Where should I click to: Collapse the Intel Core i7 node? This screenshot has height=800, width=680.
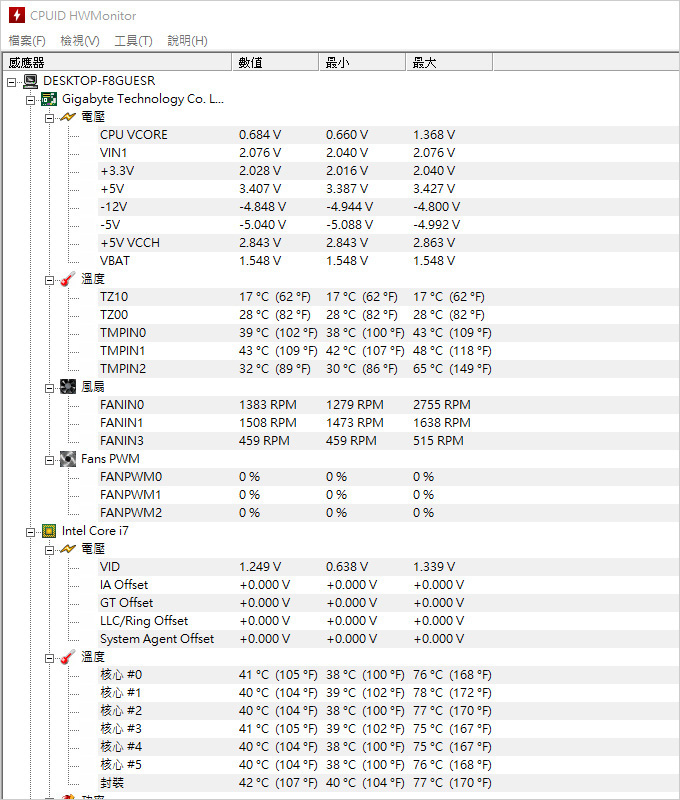point(31,532)
